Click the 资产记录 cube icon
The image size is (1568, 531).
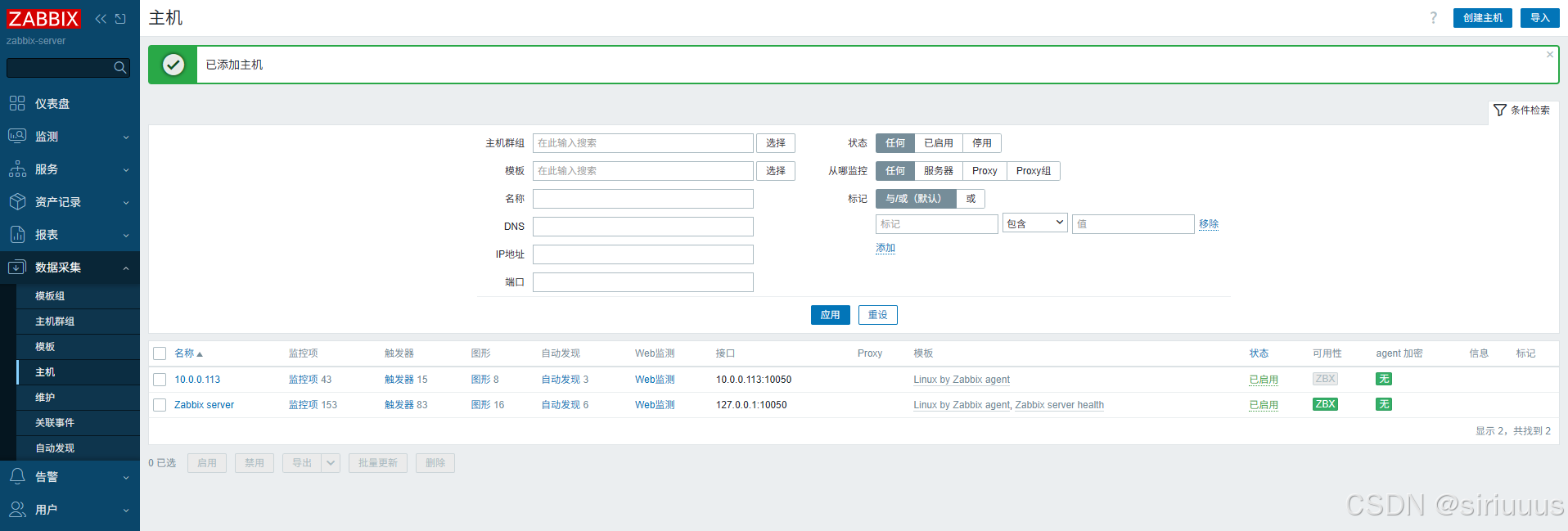(17, 201)
